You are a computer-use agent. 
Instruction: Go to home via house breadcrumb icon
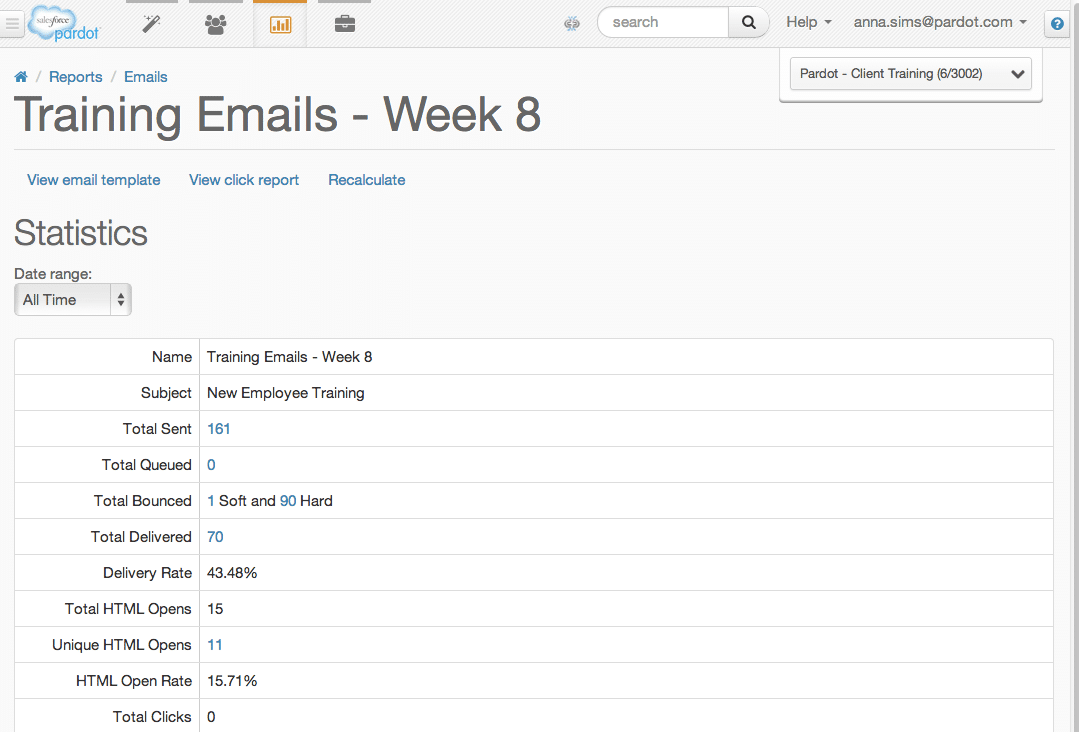(21, 76)
